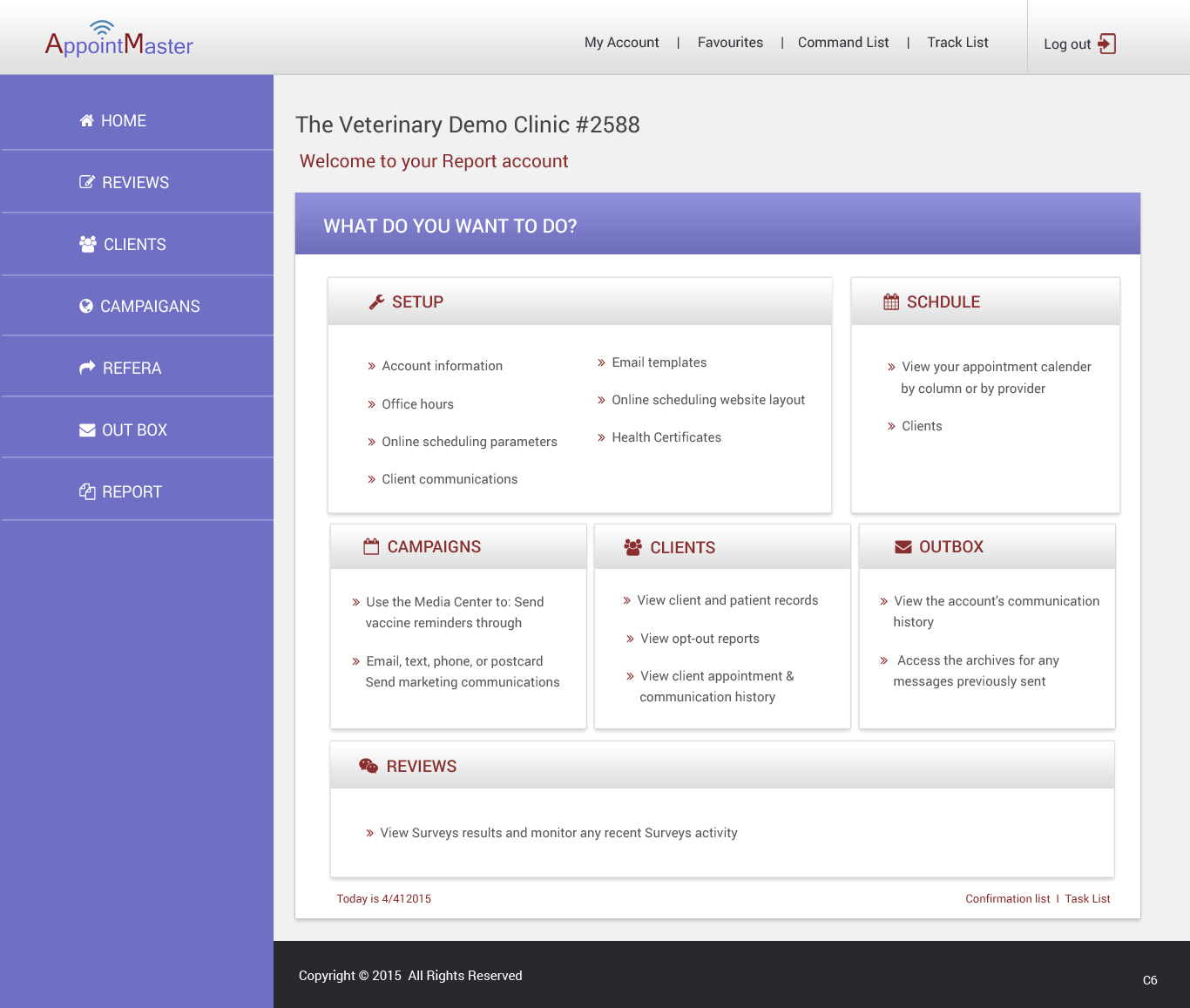Click the envelope icon beside OUT BOX
The height and width of the screenshot is (1008, 1190).
click(87, 430)
